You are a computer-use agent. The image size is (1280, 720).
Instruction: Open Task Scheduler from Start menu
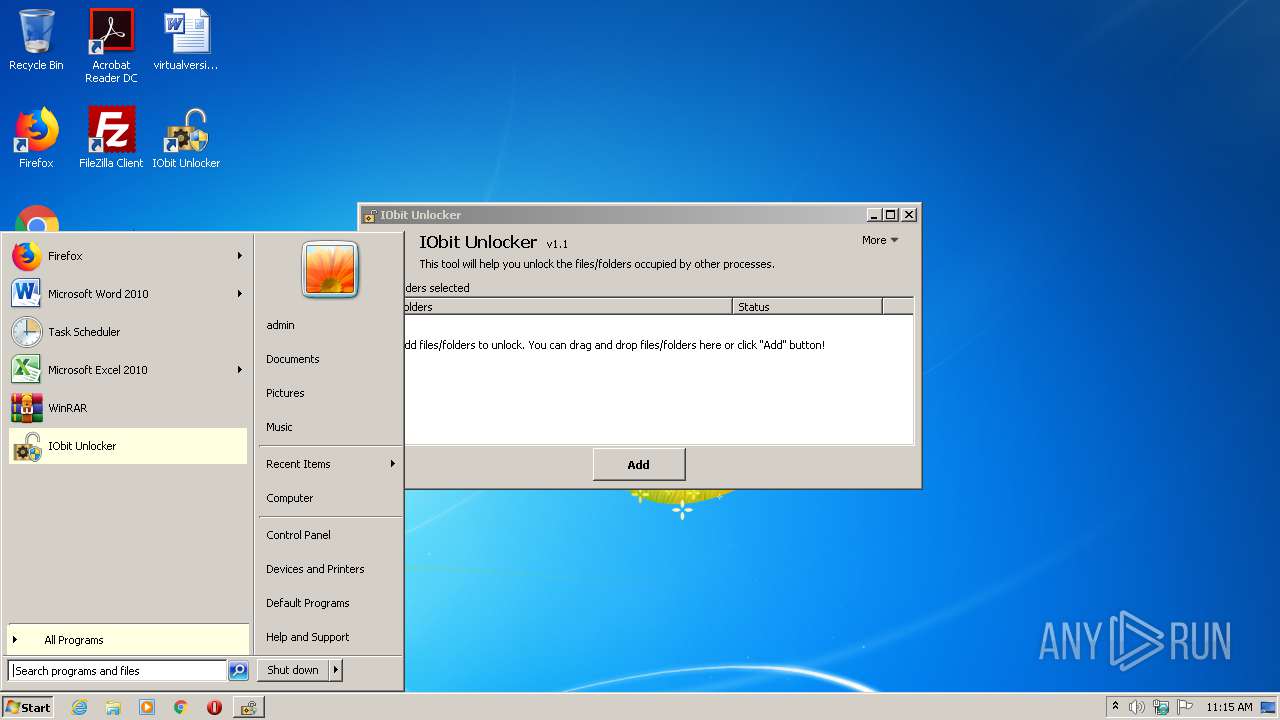click(x=128, y=332)
